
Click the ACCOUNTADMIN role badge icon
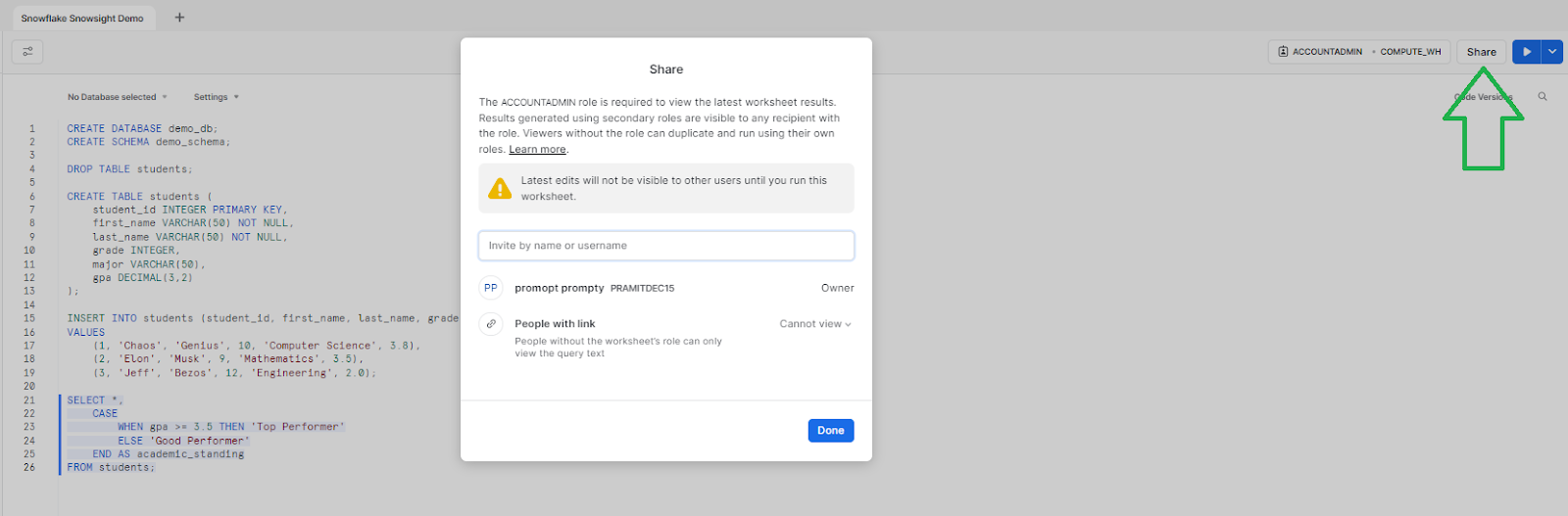pos(1283,52)
